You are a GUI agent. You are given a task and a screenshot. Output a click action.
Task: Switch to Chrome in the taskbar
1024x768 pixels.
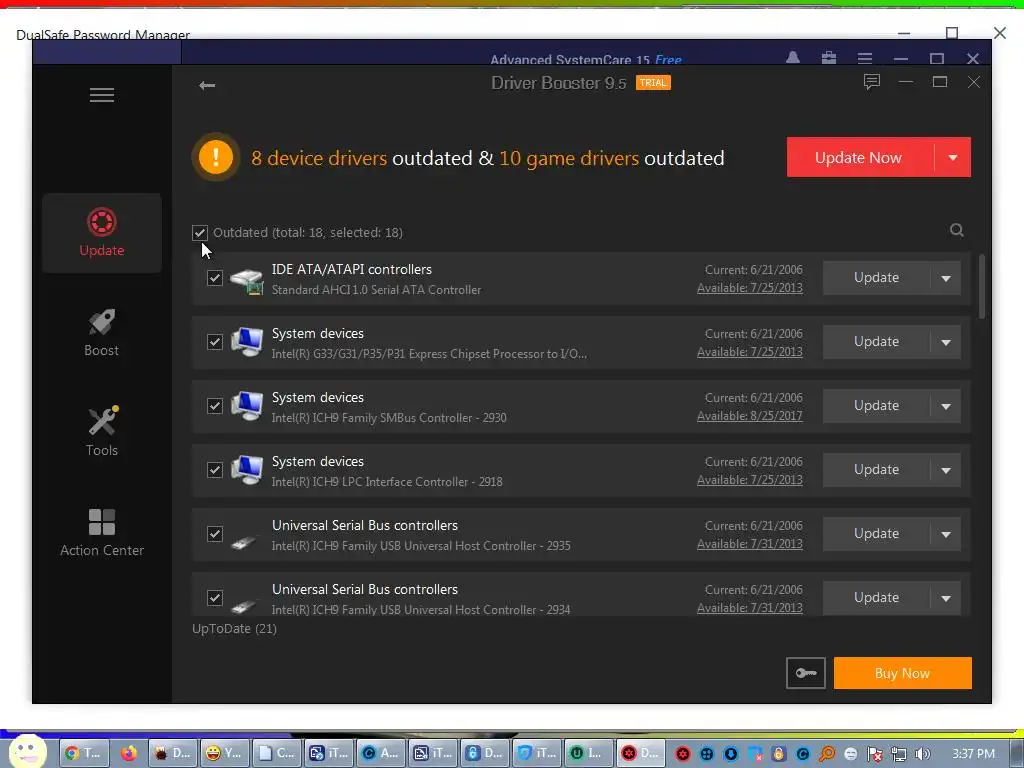[84, 753]
